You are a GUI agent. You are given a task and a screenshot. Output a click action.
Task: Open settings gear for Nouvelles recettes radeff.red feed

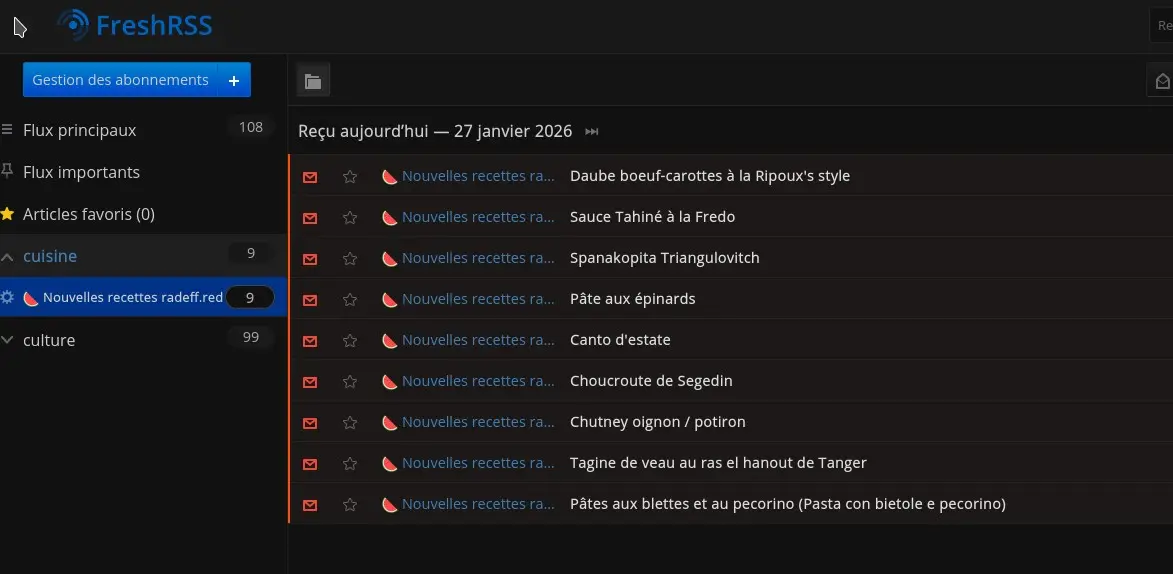point(7,297)
